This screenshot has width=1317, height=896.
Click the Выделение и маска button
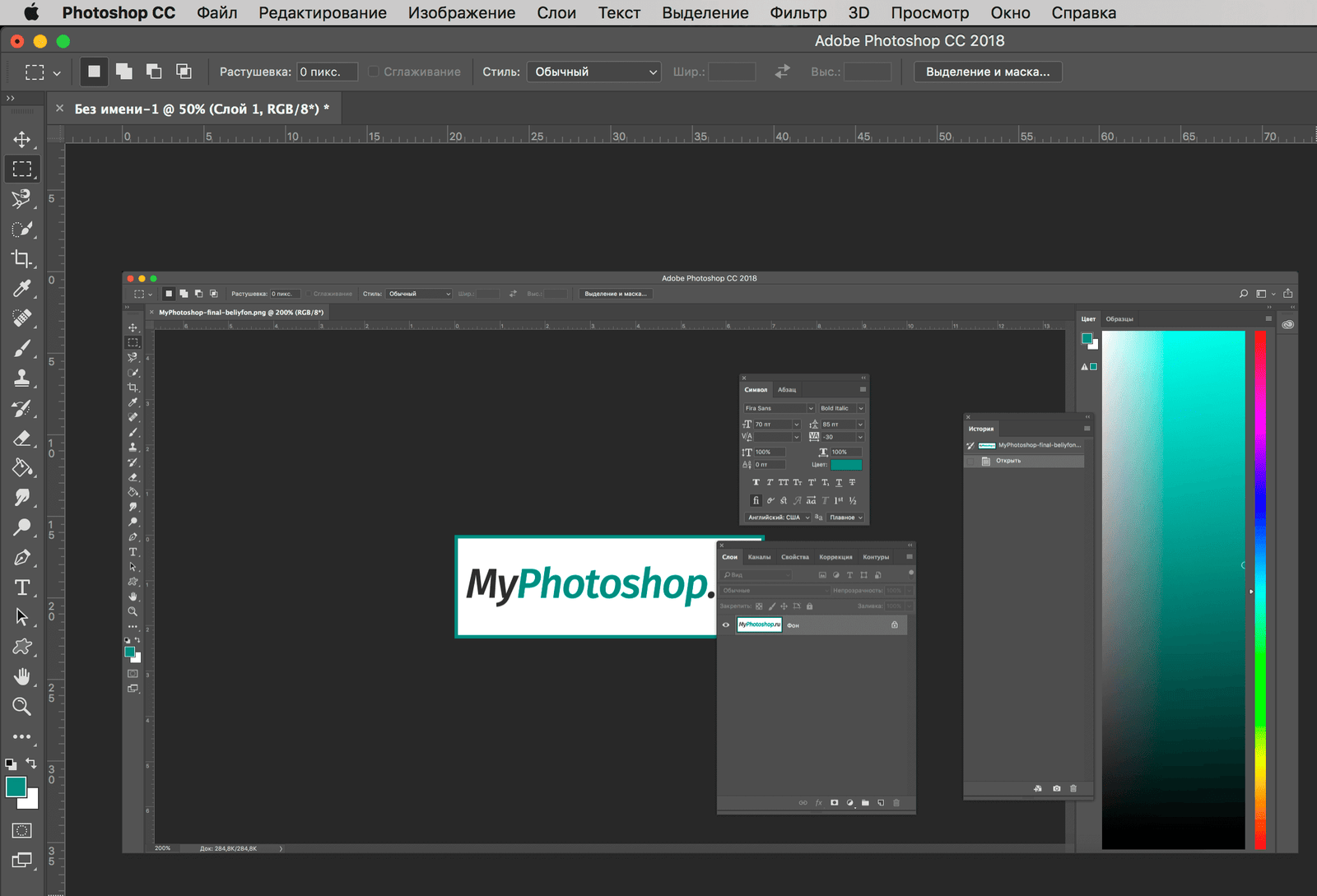pyautogui.click(x=987, y=72)
